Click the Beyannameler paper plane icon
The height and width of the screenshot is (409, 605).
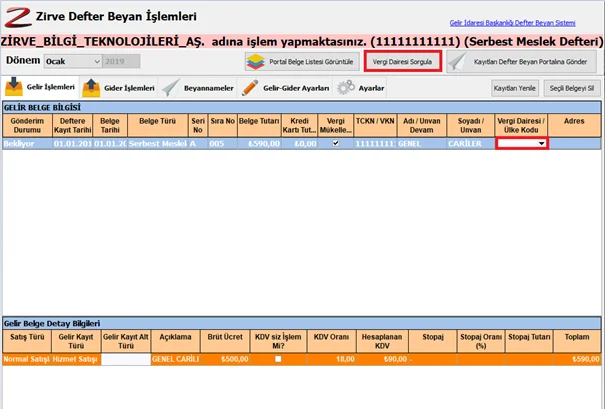171,88
